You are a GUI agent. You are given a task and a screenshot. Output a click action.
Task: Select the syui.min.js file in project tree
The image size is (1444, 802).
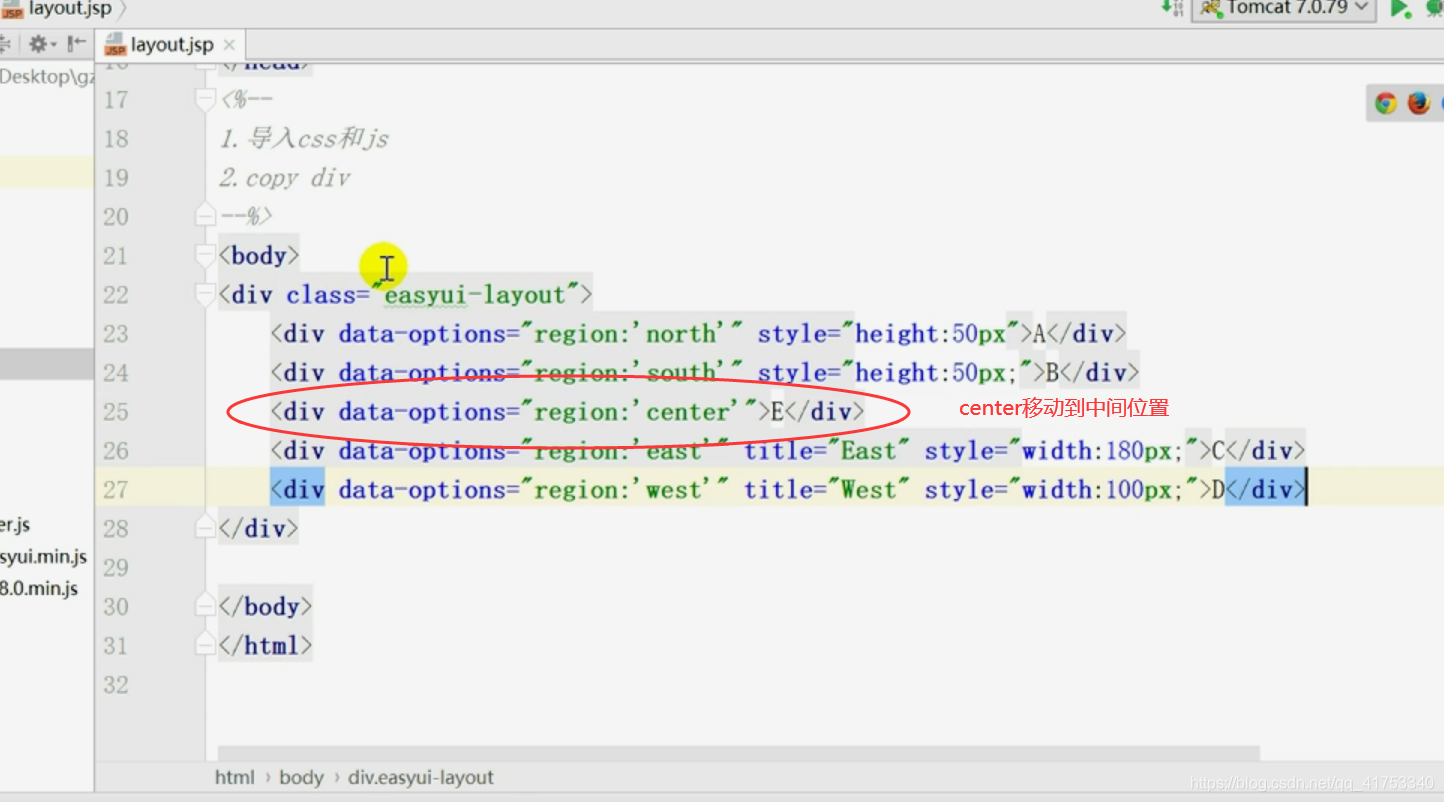tap(43, 557)
